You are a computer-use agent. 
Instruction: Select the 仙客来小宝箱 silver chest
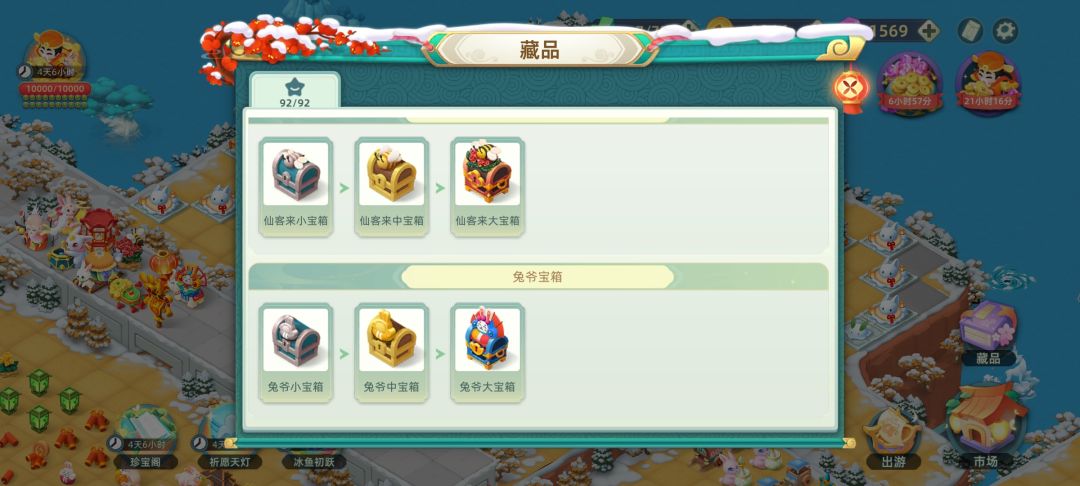[295, 187]
